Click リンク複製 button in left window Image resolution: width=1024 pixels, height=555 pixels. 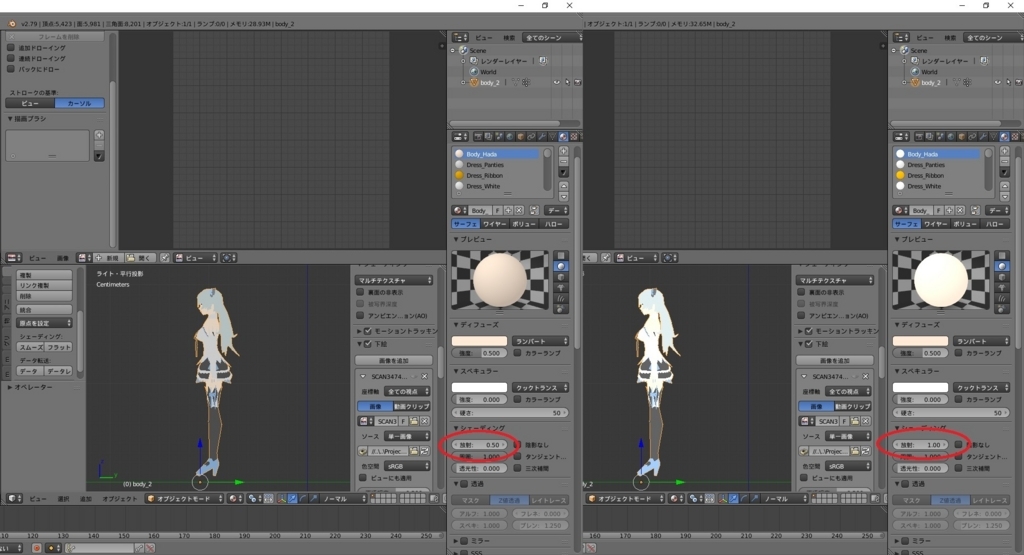tap(44, 285)
